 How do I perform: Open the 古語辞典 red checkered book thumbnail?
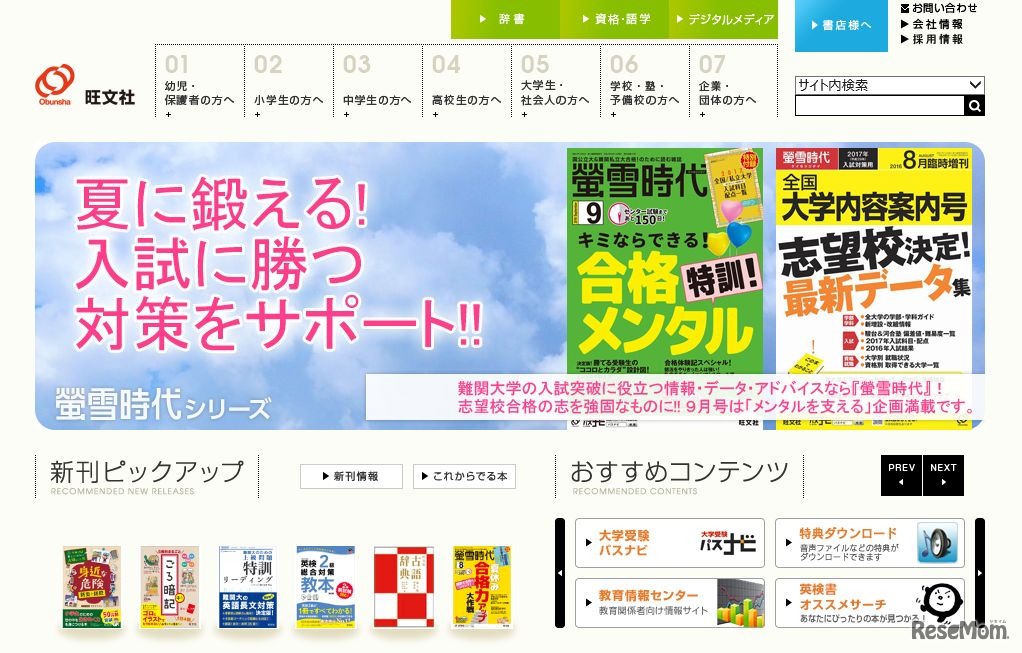coord(403,587)
